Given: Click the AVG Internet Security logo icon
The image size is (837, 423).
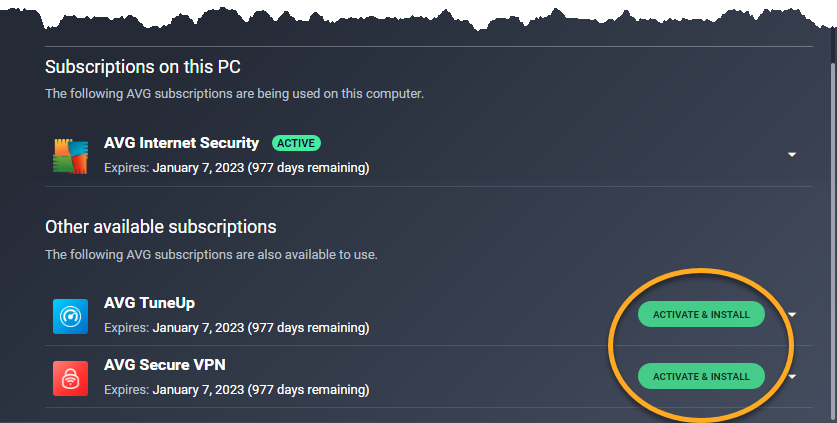Looking at the screenshot, I should click(x=70, y=156).
